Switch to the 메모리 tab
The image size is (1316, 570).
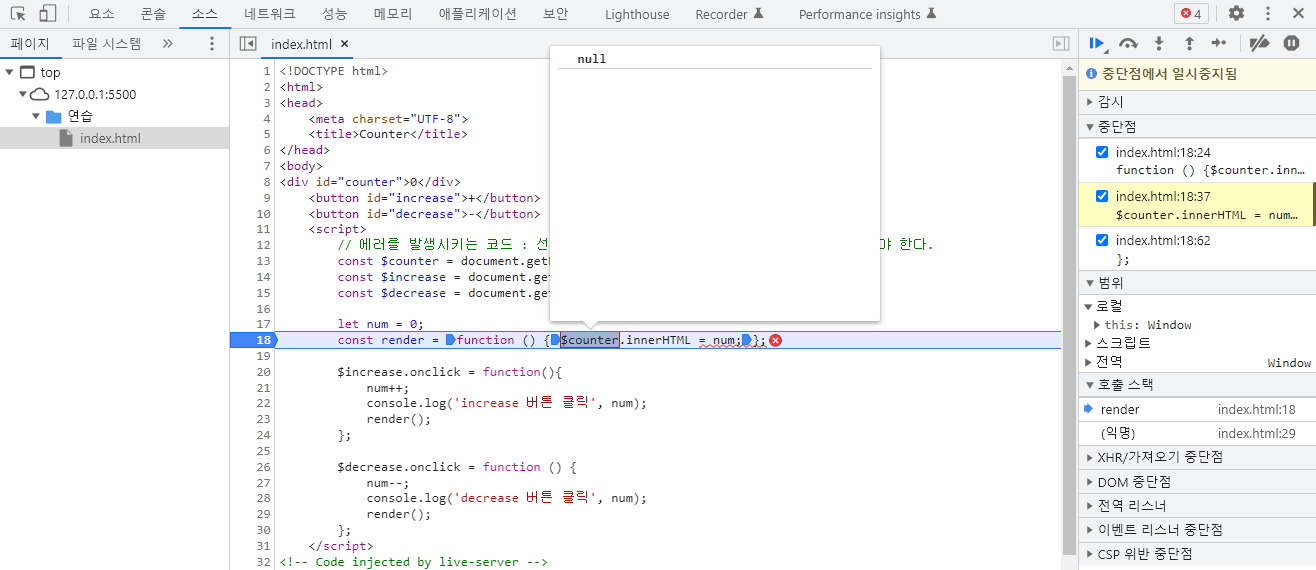393,14
